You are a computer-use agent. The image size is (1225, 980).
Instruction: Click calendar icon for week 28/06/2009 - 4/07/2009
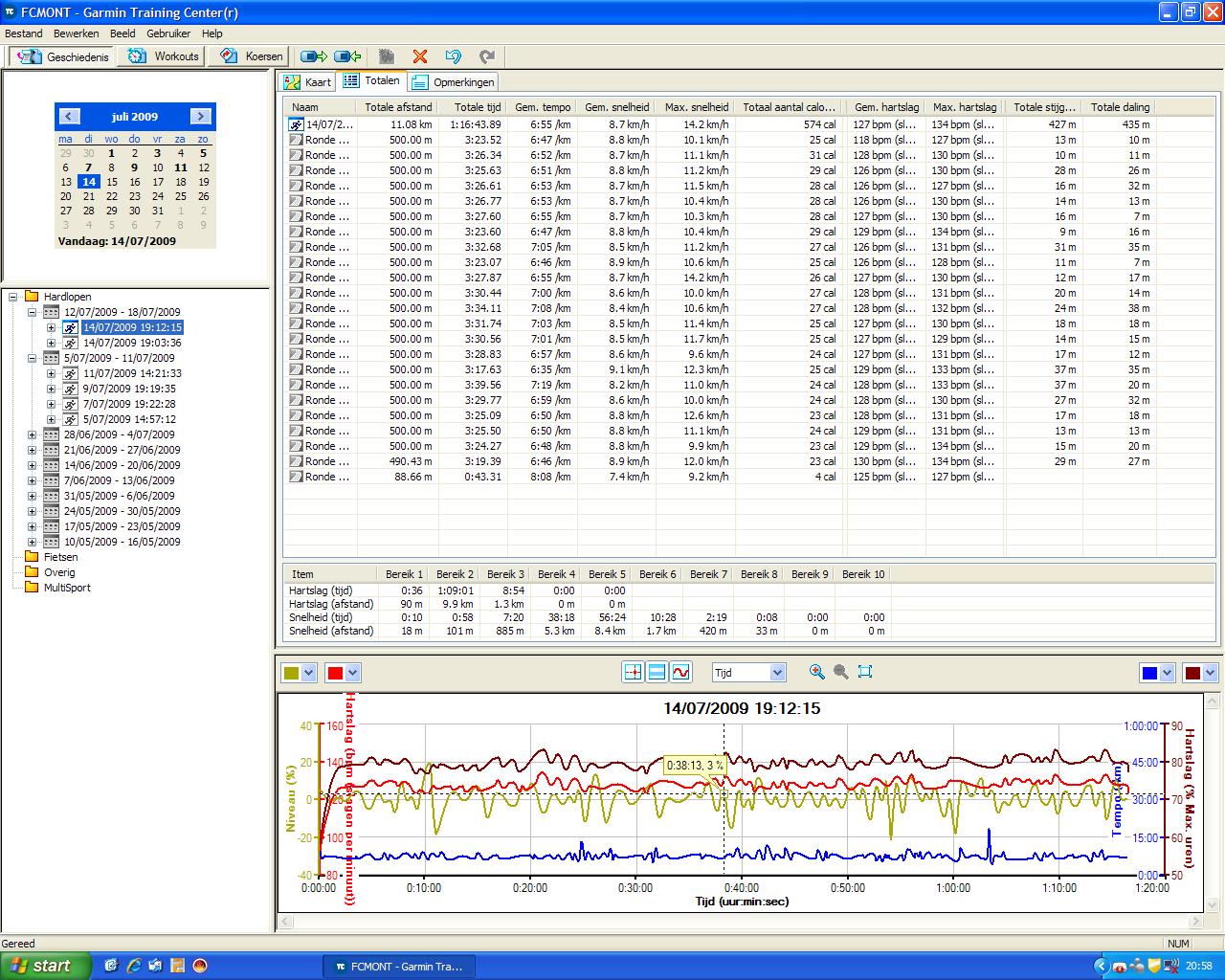pyautogui.click(x=52, y=434)
